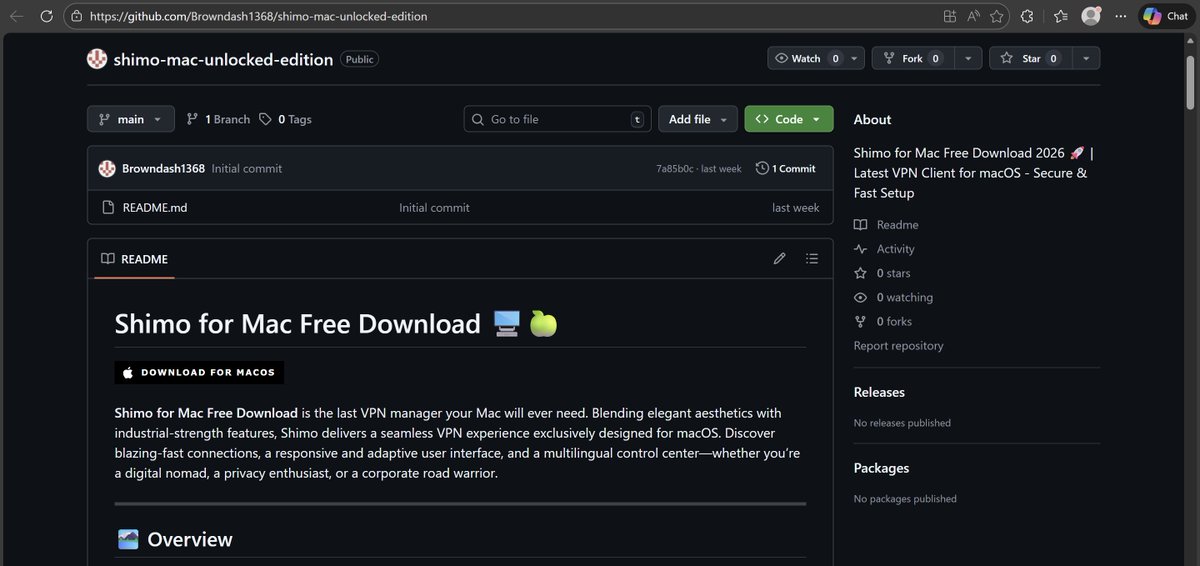Viewport: 1200px width, 566px height.
Task: Open the main branch selector
Action: [x=131, y=119]
